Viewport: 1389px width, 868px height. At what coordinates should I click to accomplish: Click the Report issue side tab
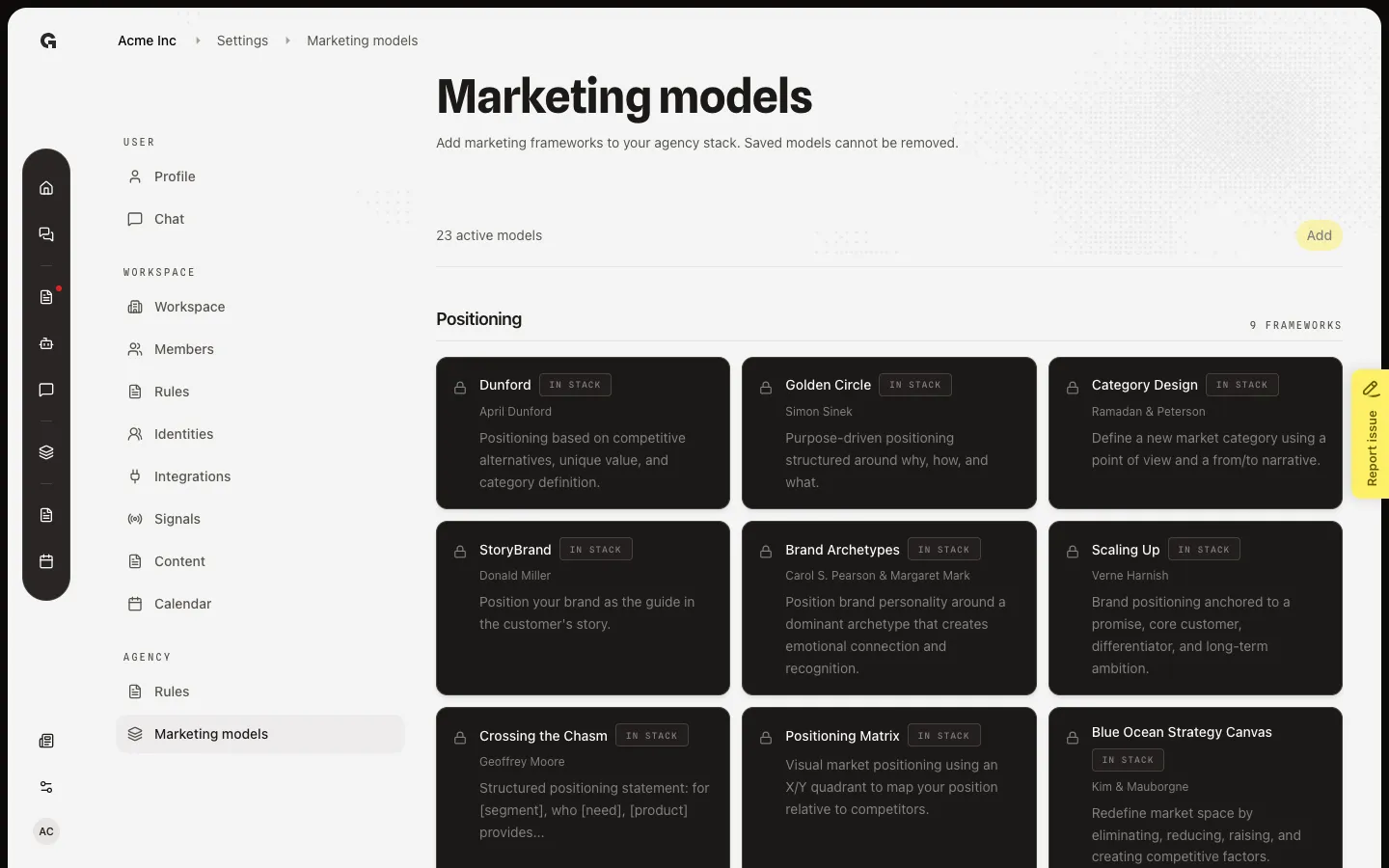(1371, 434)
